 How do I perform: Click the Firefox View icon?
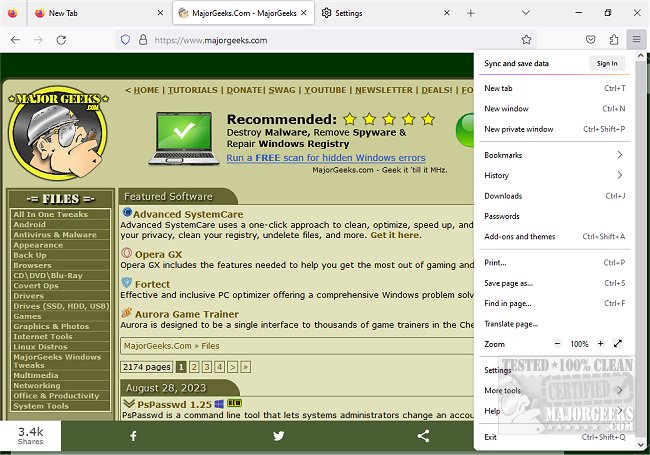coord(12,13)
